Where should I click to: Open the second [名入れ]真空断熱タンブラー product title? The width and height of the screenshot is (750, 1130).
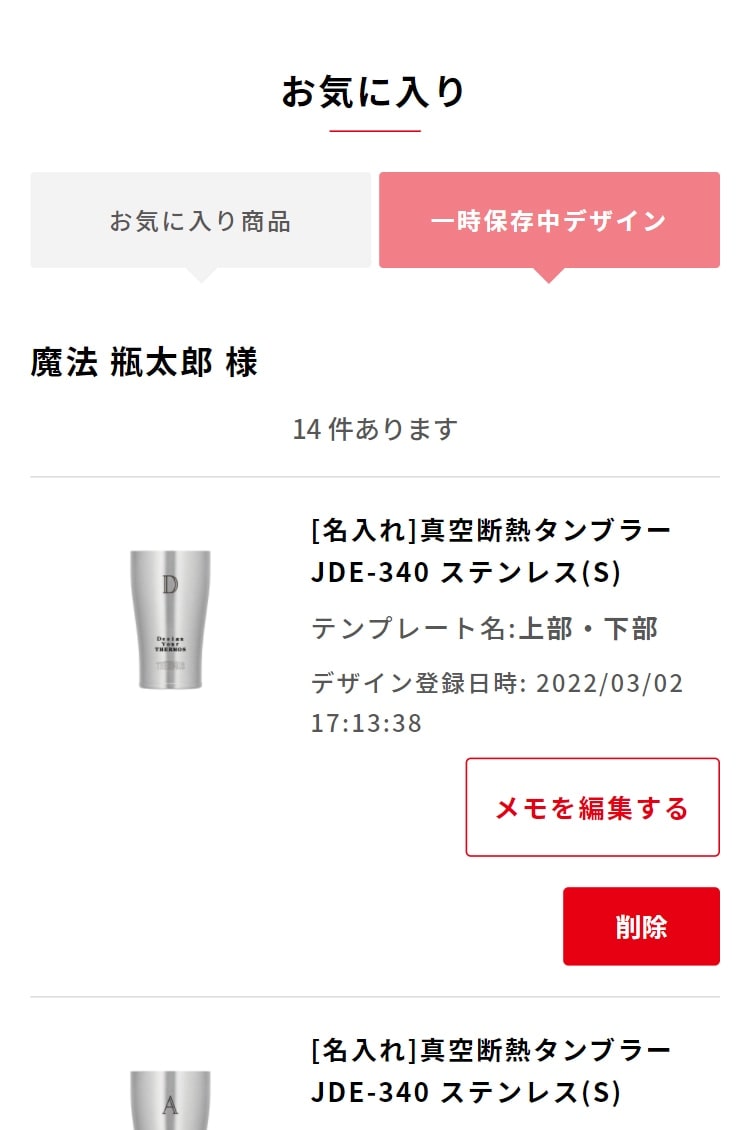pos(491,1071)
